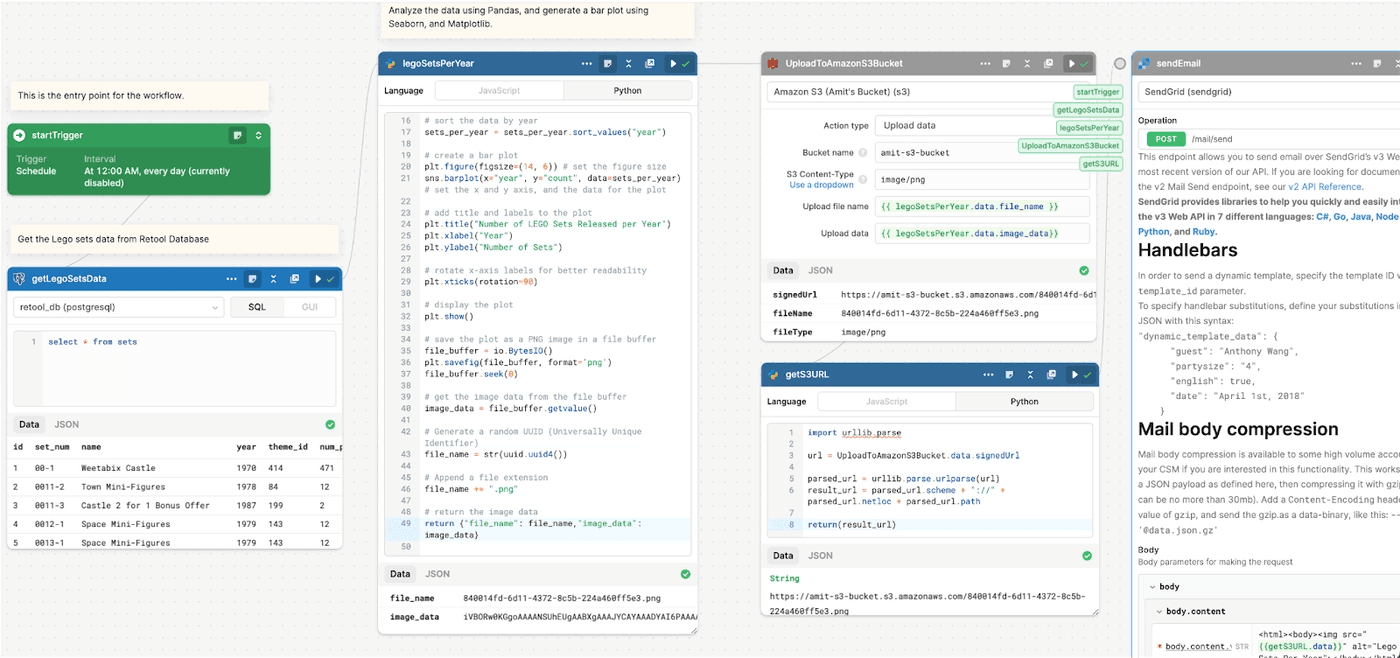Expand the startTrigger block chevron
This screenshot has height=658, width=1400.
[259, 135]
